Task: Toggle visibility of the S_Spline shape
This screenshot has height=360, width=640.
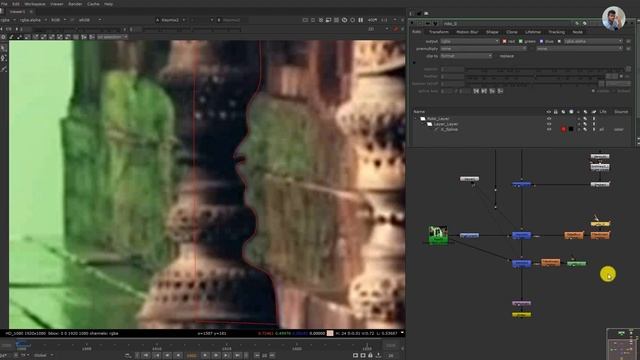Action: pos(549,129)
